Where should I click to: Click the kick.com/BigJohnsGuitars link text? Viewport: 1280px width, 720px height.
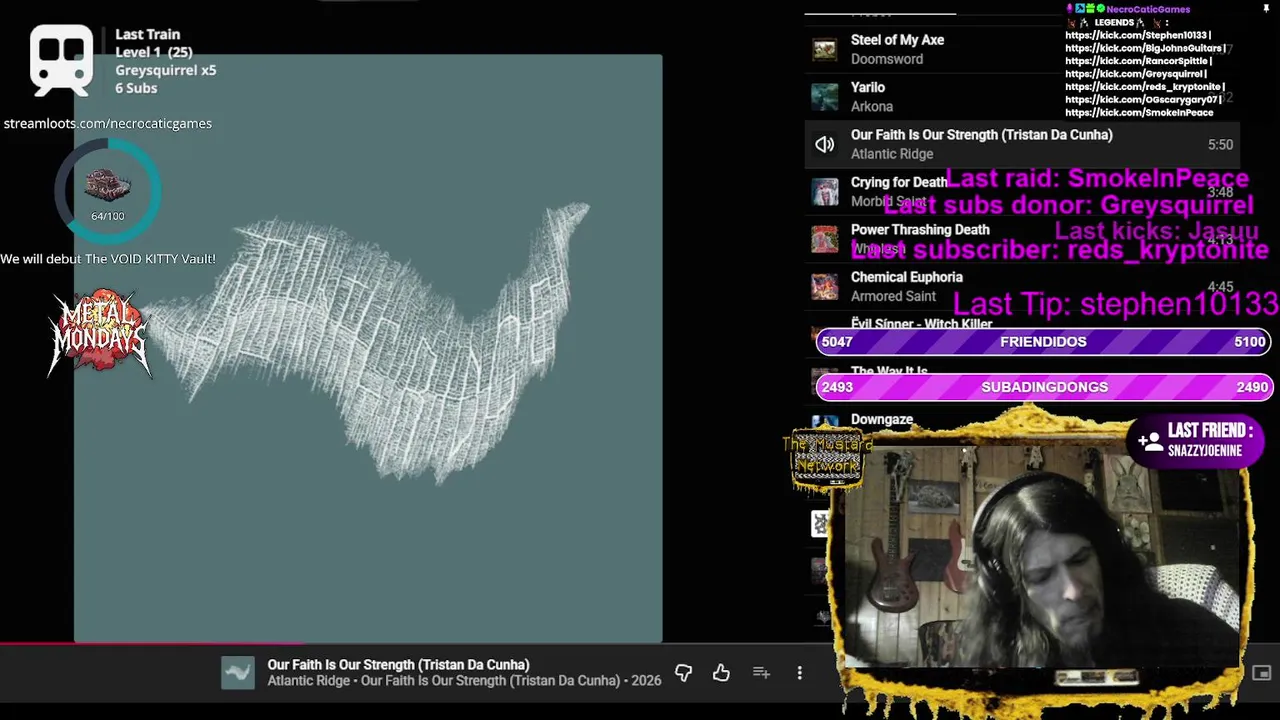(x=1145, y=48)
